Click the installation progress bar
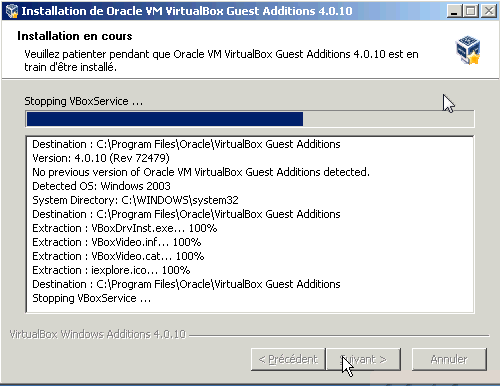Viewport: 500px width, 386px height. tap(250, 119)
